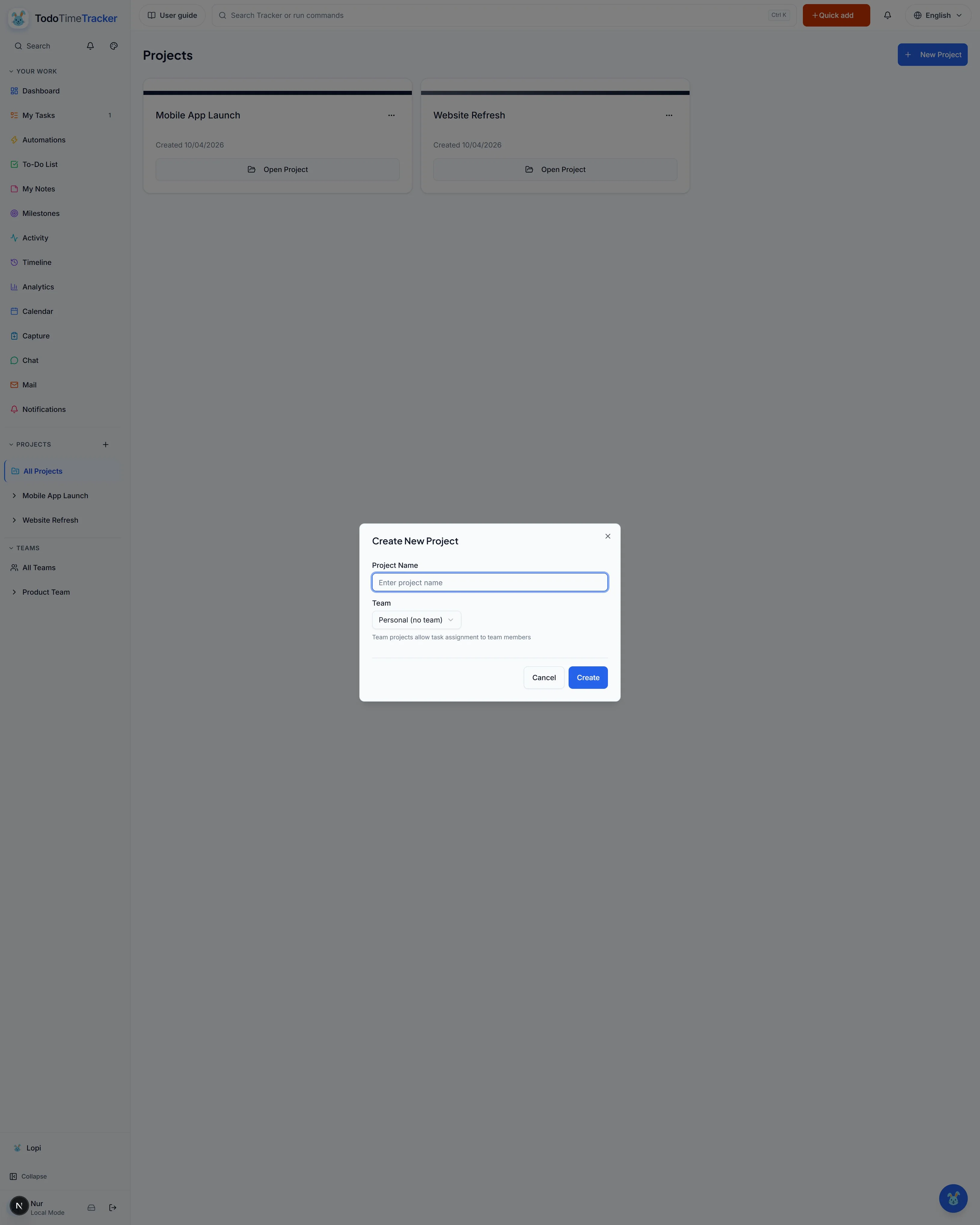This screenshot has height=1225, width=980.
Task: Click the Milestones target icon
Action: (x=14, y=213)
